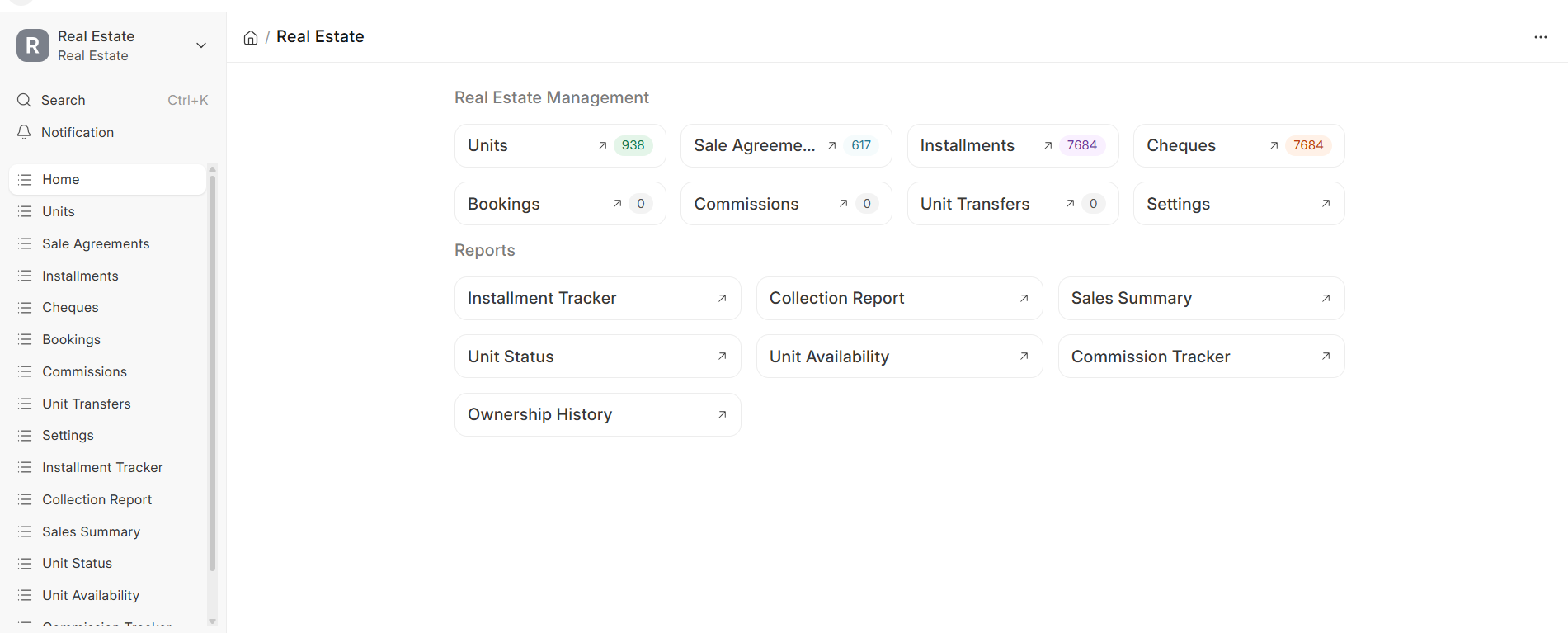
Task: Click the arrow icon on Settings card
Action: coord(1326,203)
